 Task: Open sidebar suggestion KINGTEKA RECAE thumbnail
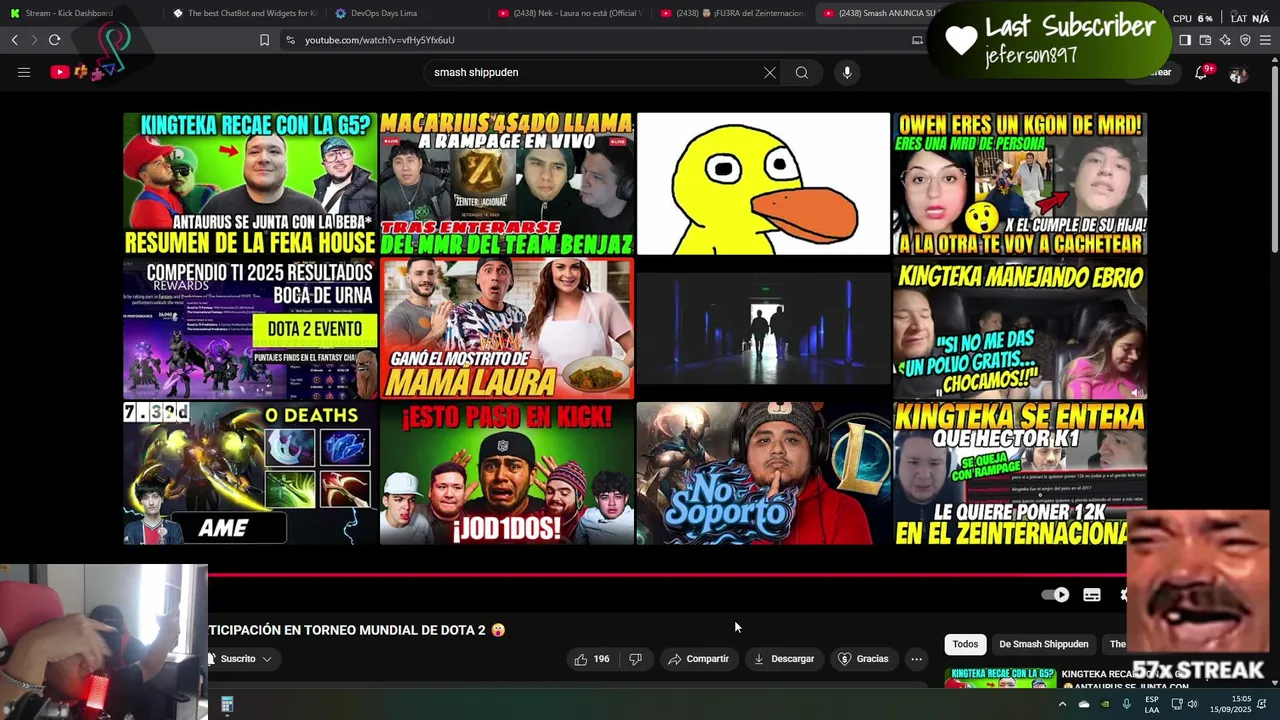tap(1000, 678)
